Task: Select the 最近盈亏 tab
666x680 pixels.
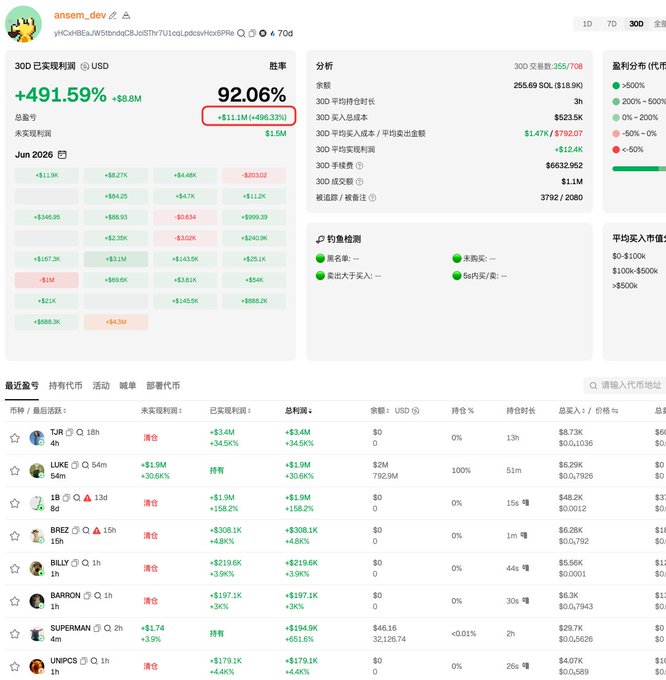Action: [x=22, y=386]
